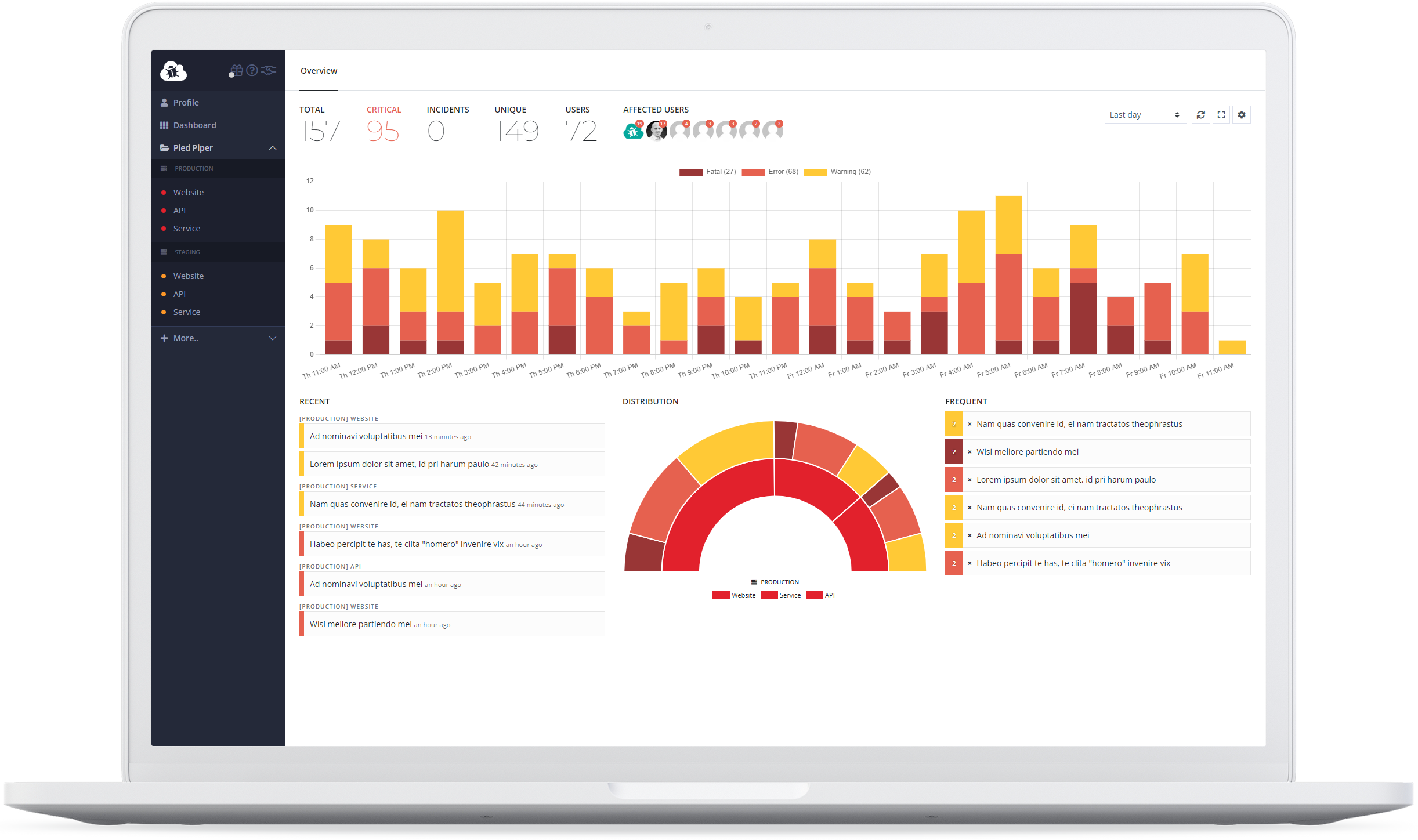Image resolution: width=1418 pixels, height=840 pixels.
Task: Open Production API in sidebar
Action: (179, 211)
